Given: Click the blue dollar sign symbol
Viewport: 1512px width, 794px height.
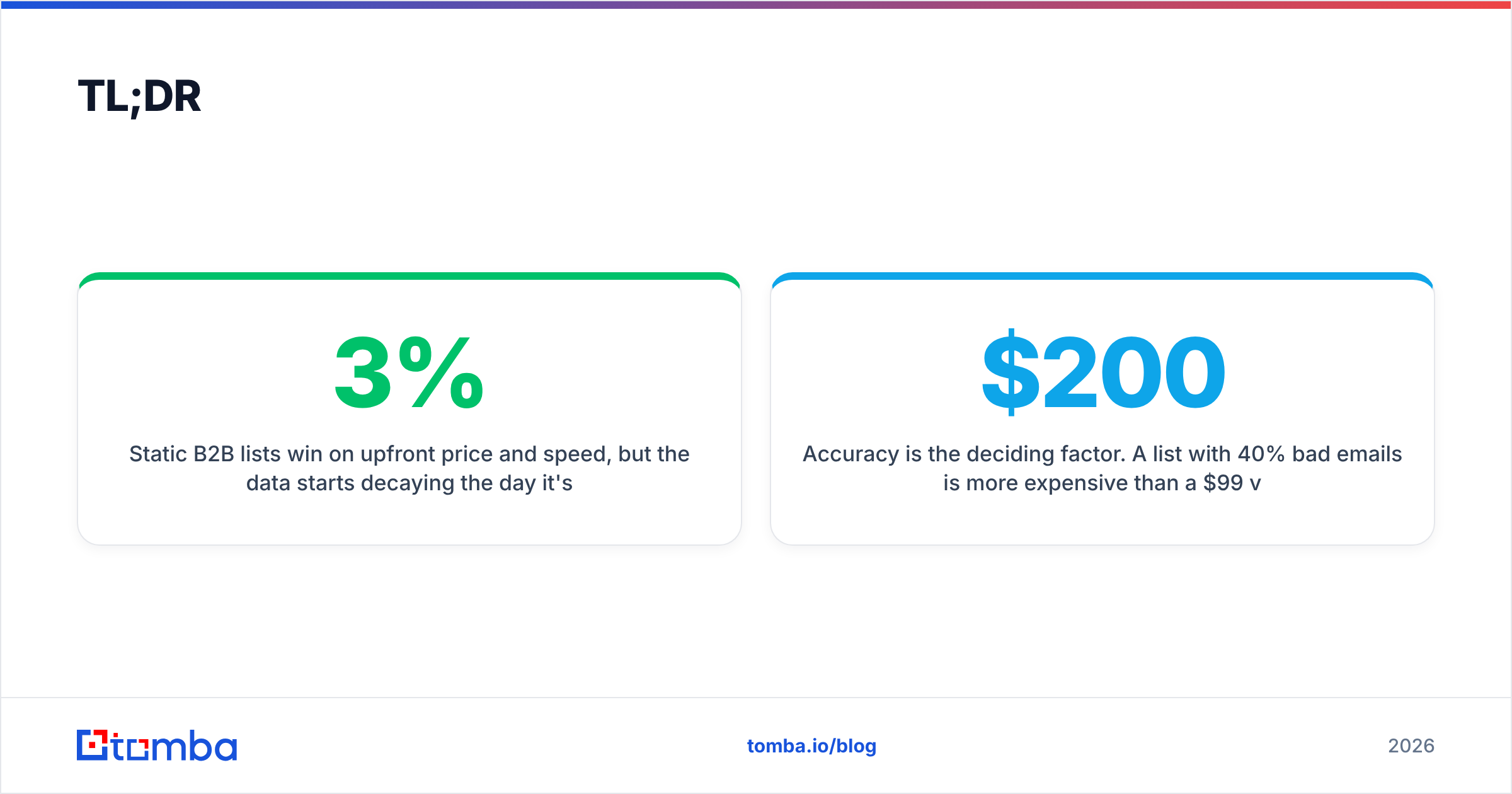Looking at the screenshot, I should click(x=1011, y=372).
